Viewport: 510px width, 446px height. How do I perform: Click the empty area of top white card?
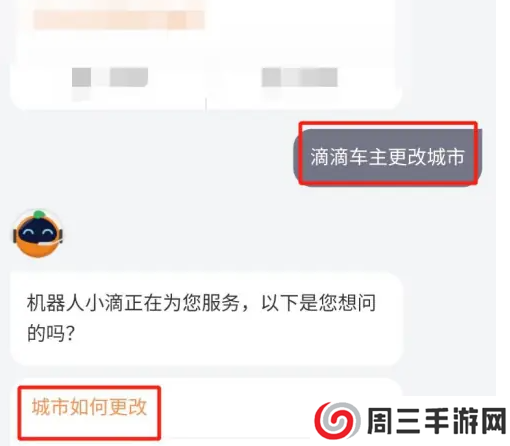300,33
